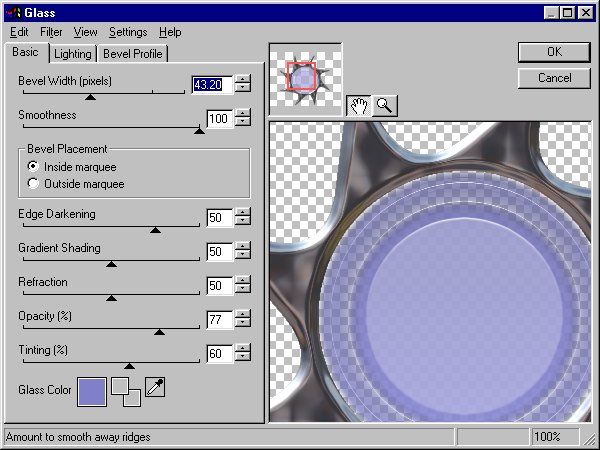Select the magnifier zoom tool

(384, 106)
